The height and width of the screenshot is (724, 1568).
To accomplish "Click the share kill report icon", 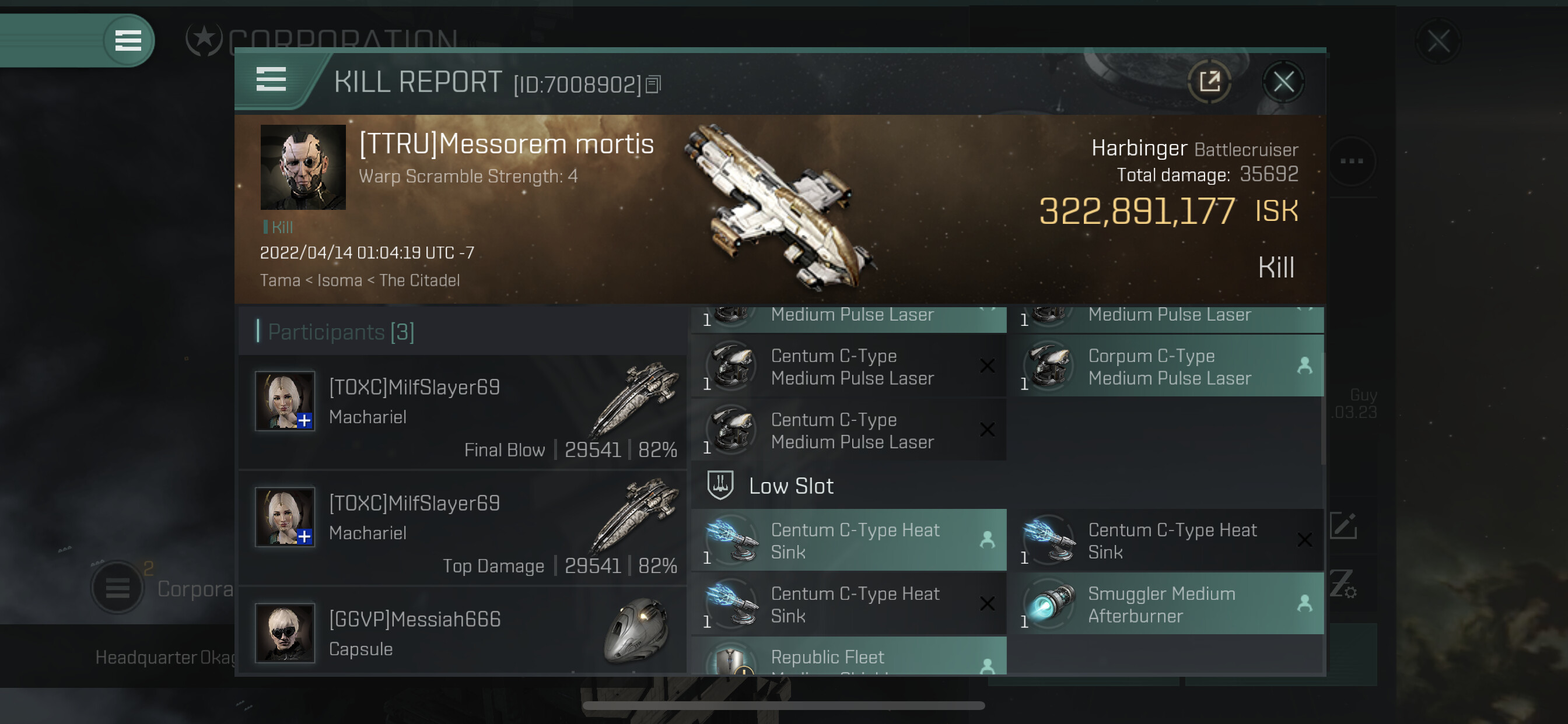I will (1209, 82).
